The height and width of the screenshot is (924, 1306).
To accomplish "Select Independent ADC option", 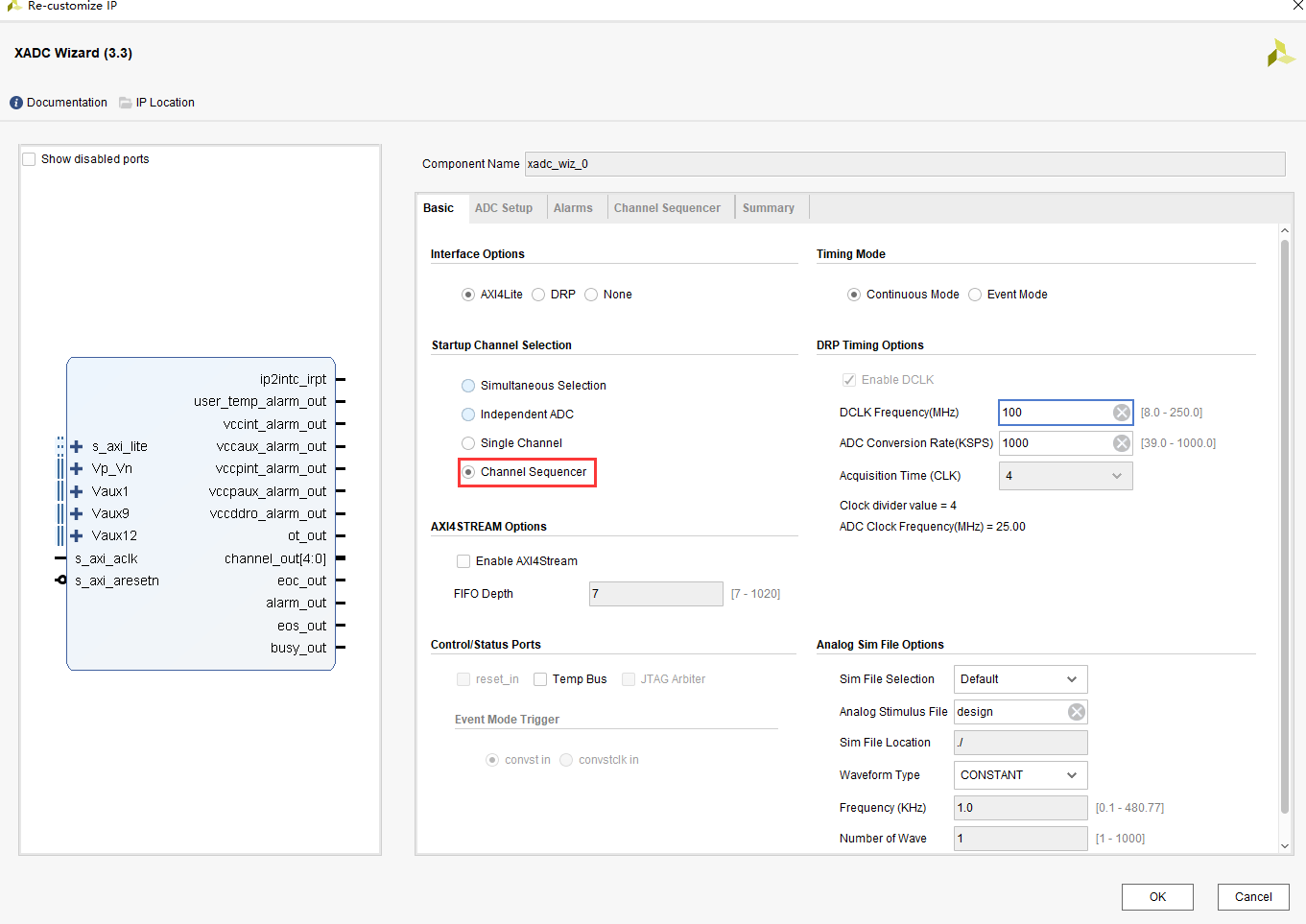I will pyautogui.click(x=468, y=415).
